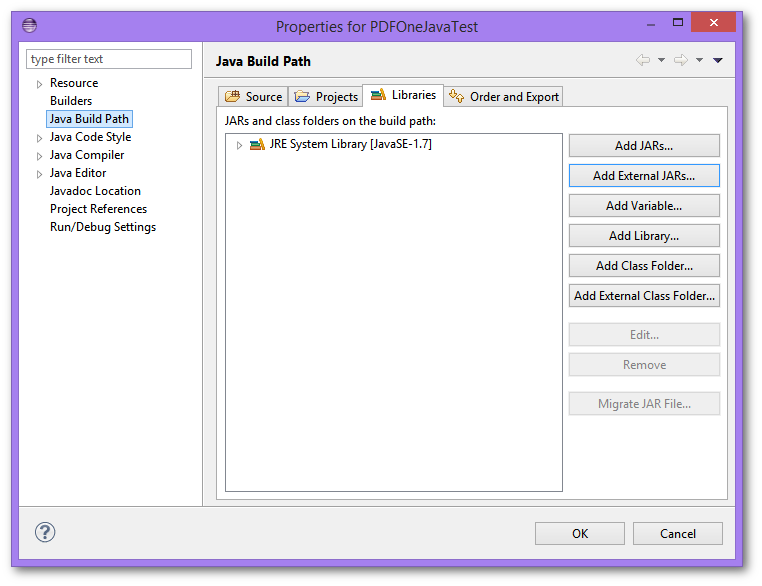Expand the Java Code Style node
Screen dimensions: 762x586
(39, 138)
